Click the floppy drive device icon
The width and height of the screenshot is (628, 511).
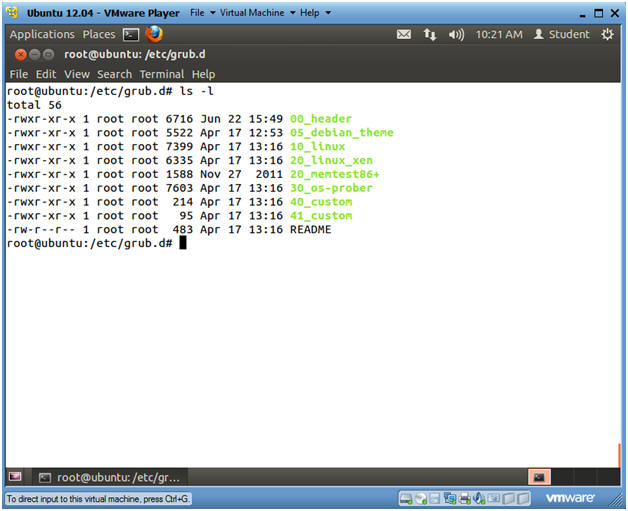(435, 499)
